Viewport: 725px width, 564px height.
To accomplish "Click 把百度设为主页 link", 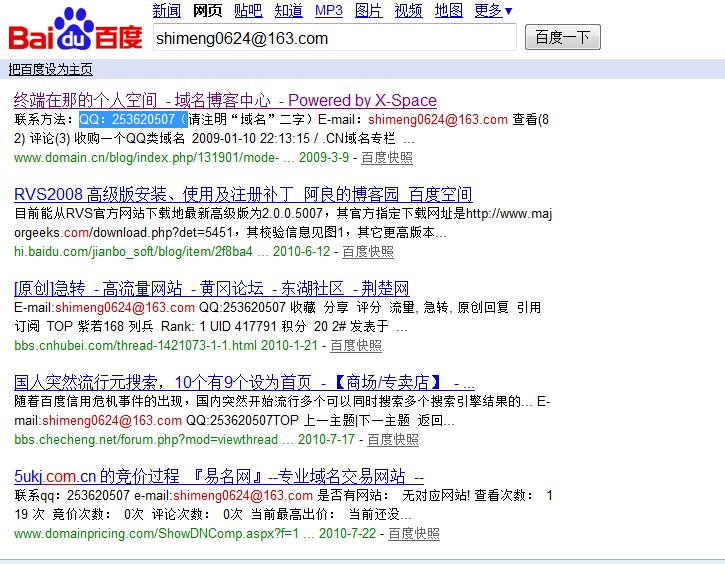I will coord(50,69).
